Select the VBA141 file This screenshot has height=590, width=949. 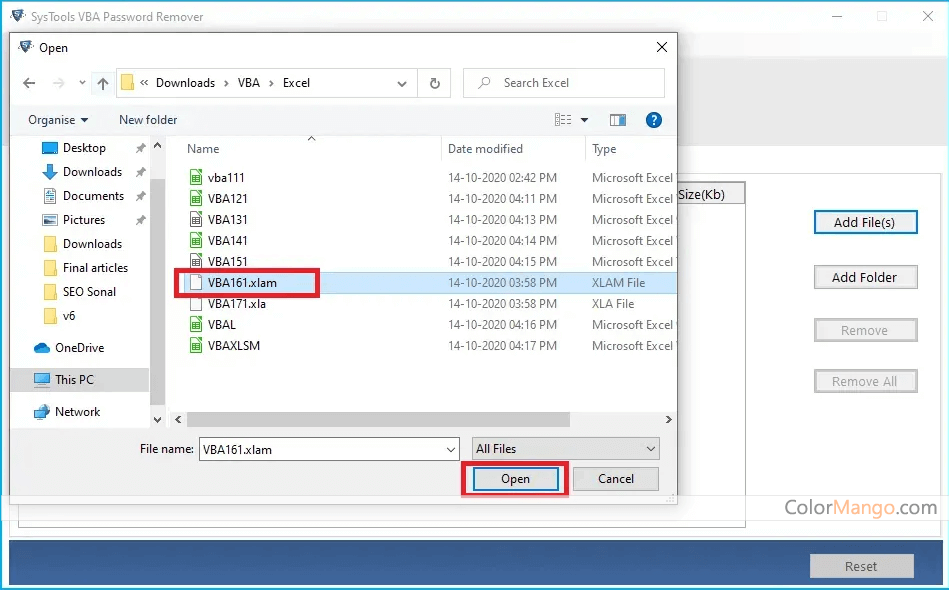pyautogui.click(x=227, y=241)
